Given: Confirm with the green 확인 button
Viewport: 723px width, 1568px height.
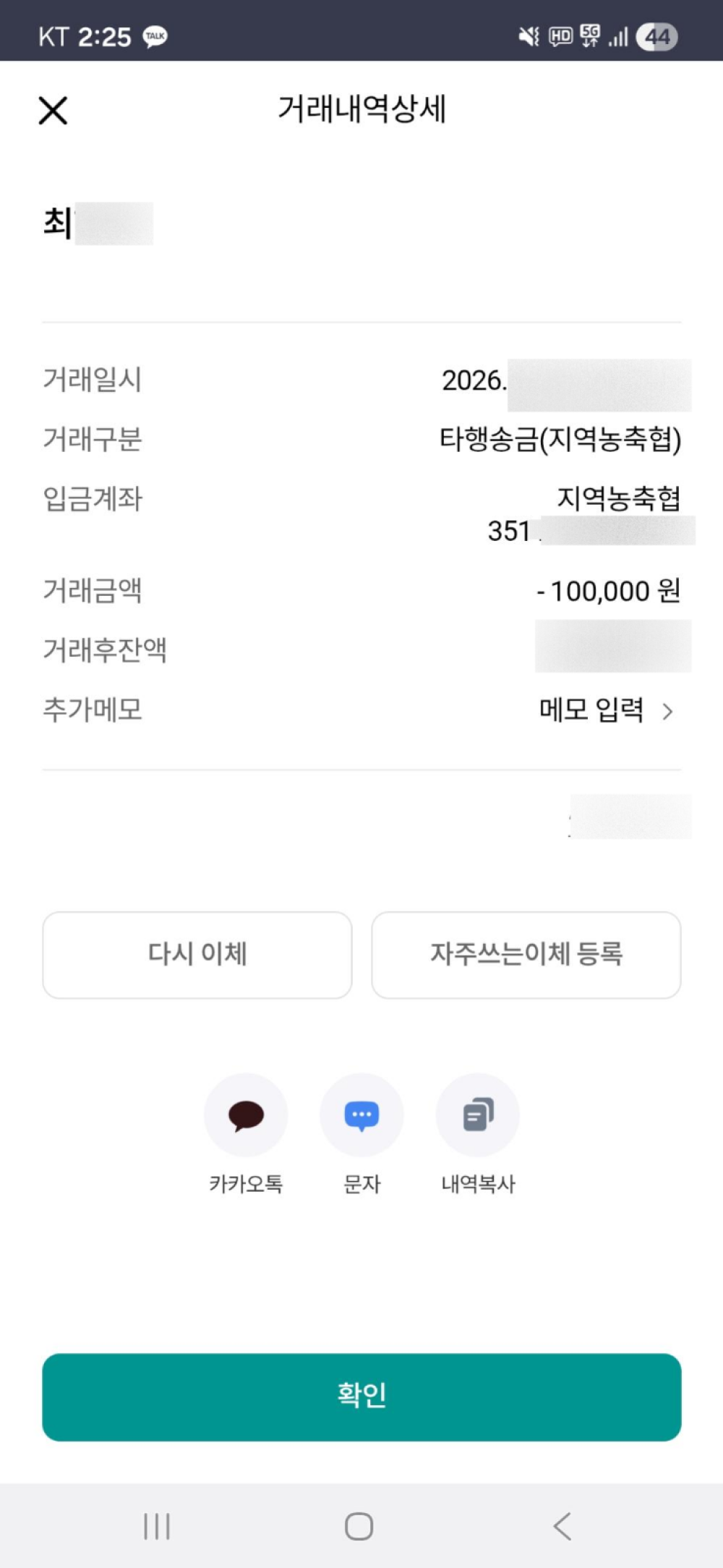Looking at the screenshot, I should 361,1397.
